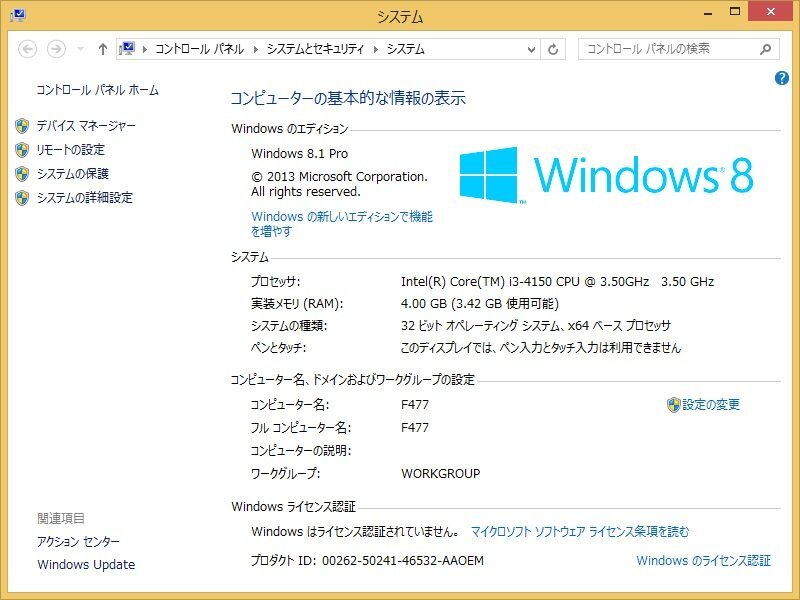Open リモートの設定 link

pos(71,149)
